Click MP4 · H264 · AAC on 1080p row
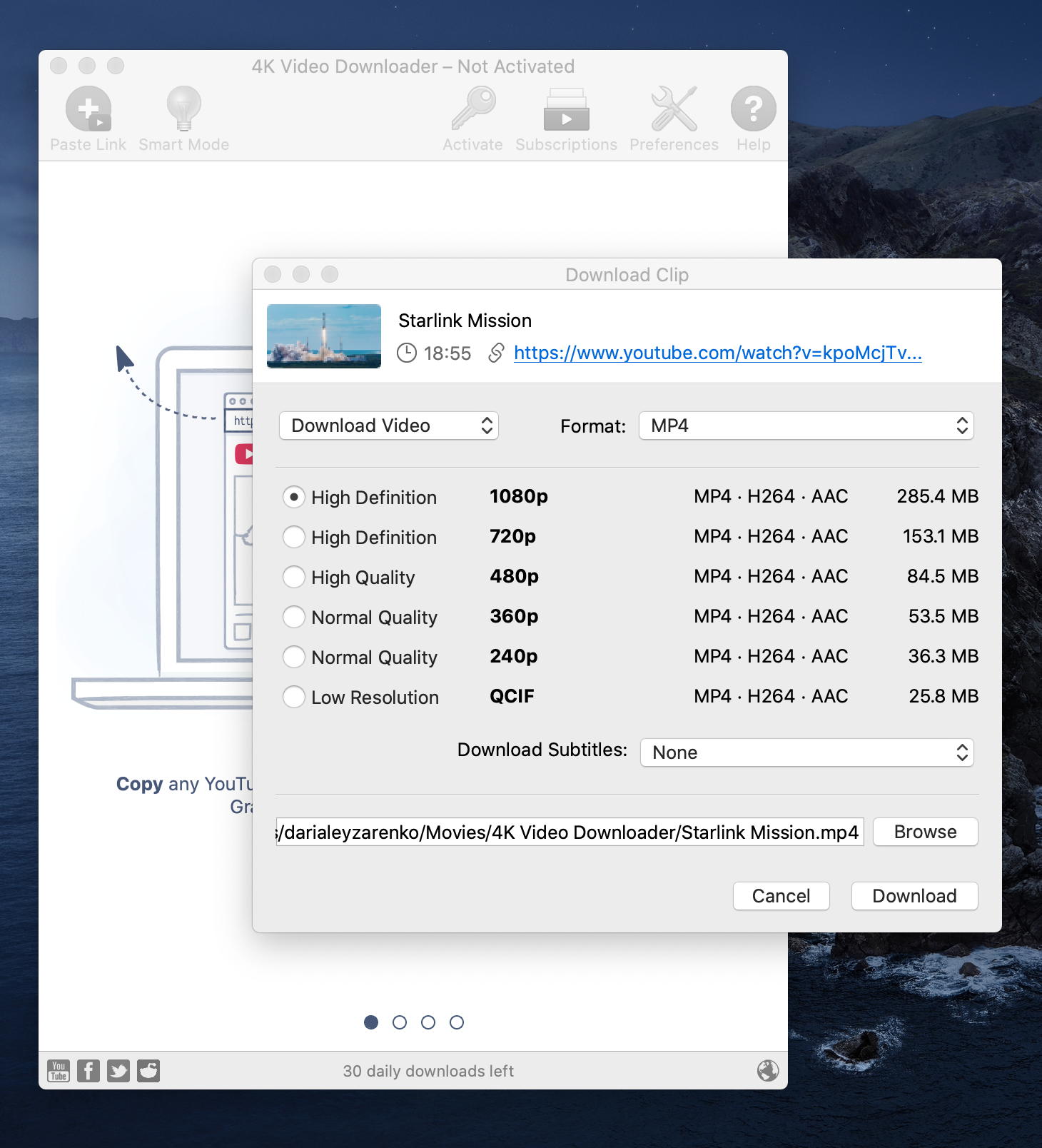This screenshot has width=1042, height=1148. point(771,496)
